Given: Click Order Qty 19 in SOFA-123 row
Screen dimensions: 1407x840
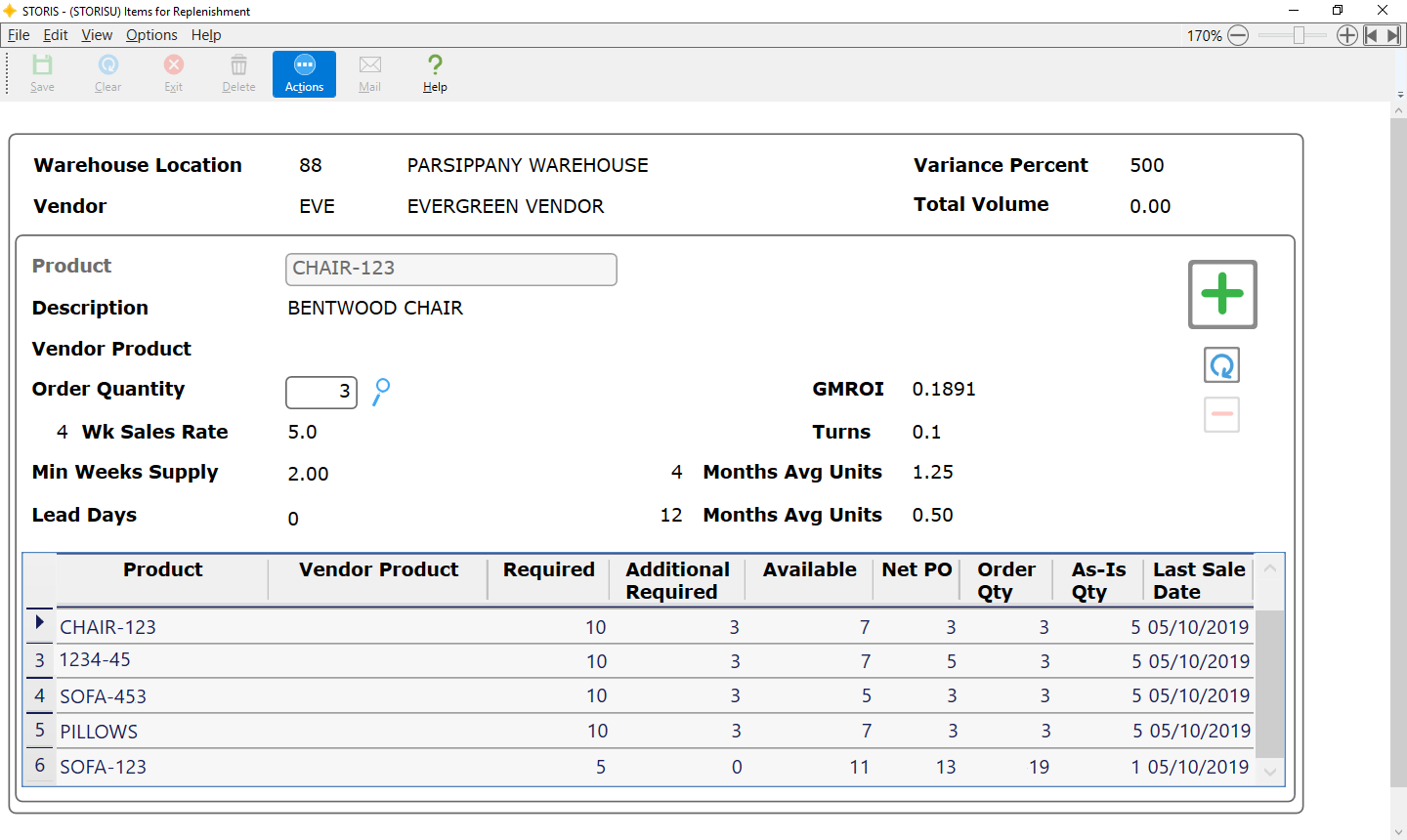Looking at the screenshot, I should 1039,767.
